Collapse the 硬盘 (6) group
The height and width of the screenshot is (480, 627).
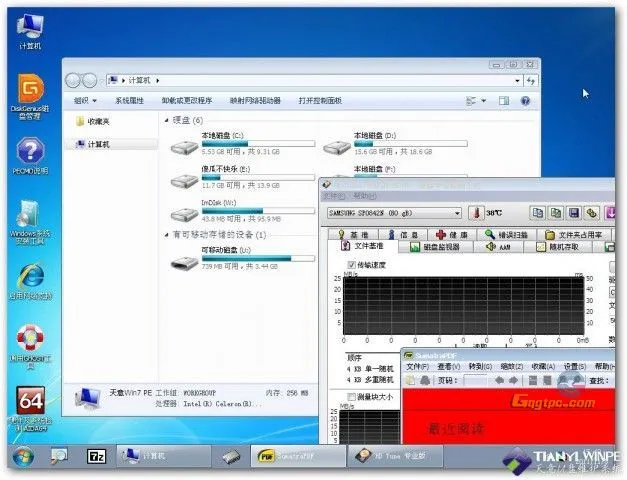pos(167,120)
